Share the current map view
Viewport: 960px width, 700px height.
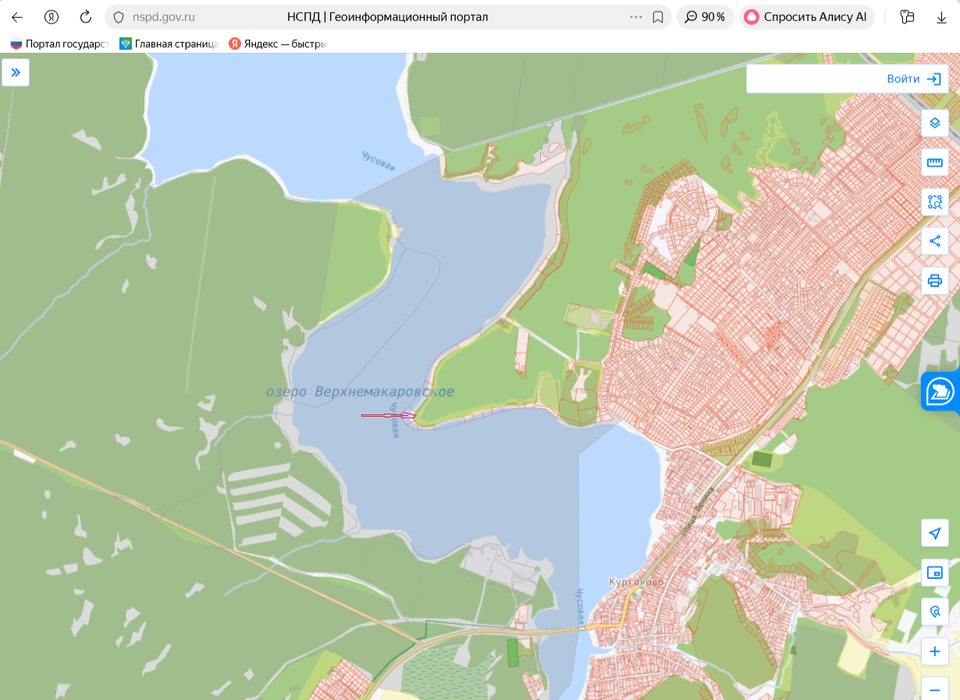pos(934,241)
